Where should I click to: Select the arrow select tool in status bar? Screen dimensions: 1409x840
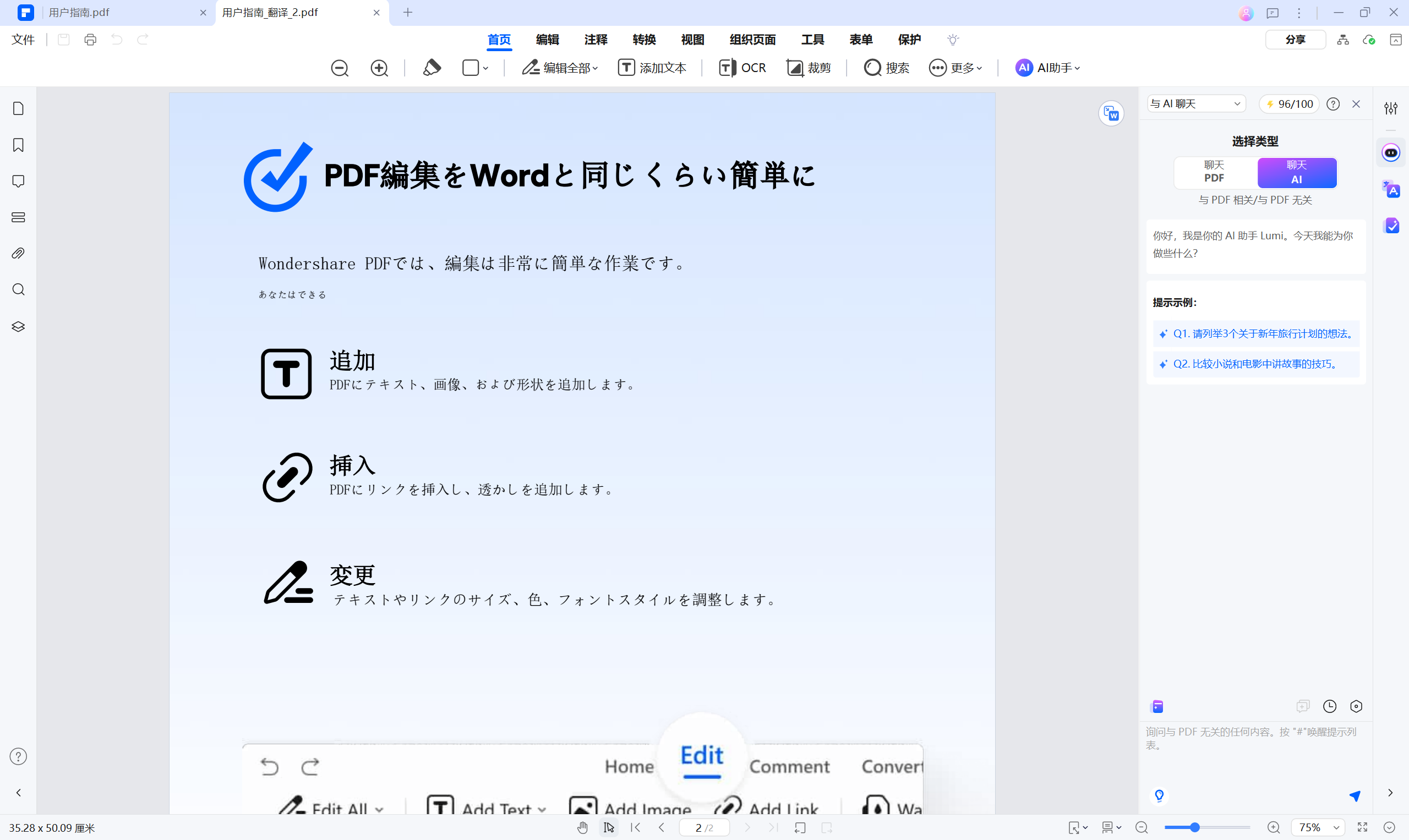click(609, 827)
